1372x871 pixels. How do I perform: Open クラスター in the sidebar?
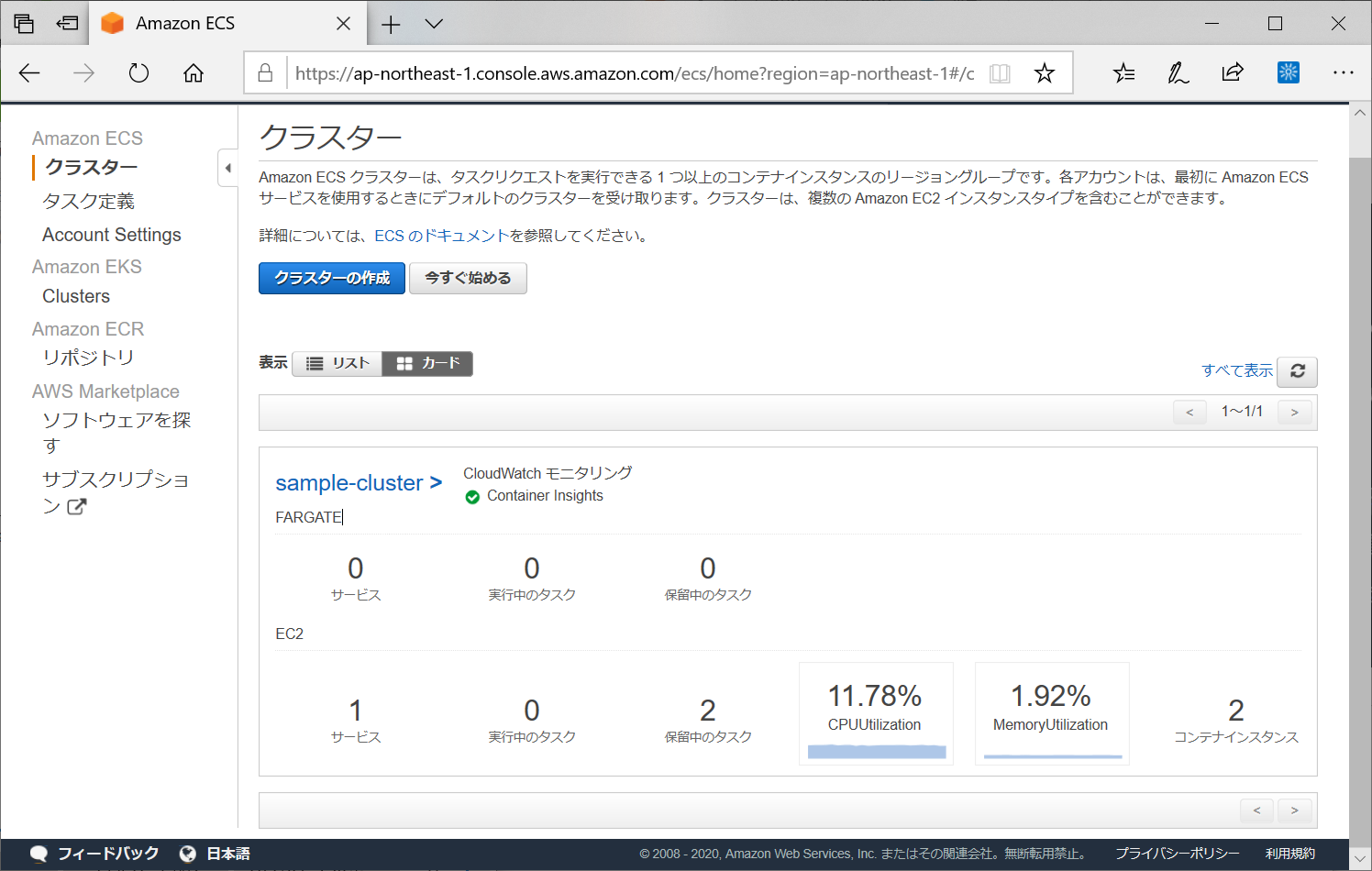coord(92,167)
